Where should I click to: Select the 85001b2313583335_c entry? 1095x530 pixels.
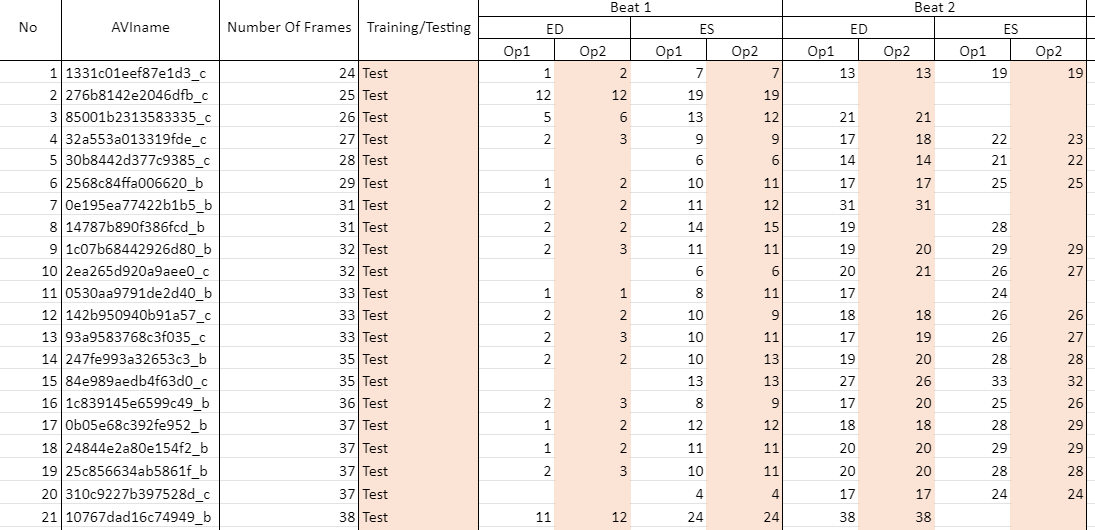(136, 117)
